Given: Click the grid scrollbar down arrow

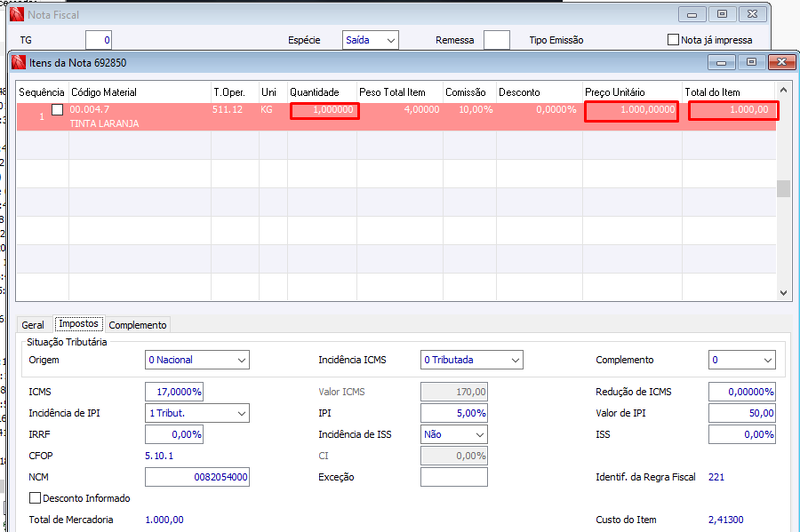Looking at the screenshot, I should pyautogui.click(x=784, y=293).
